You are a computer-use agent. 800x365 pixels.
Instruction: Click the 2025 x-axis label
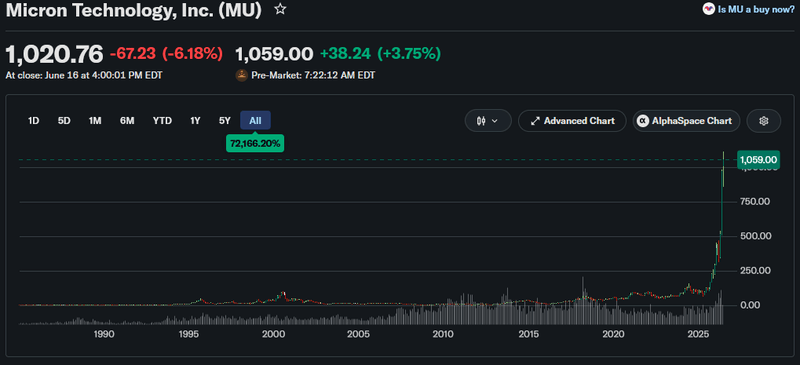point(698,335)
